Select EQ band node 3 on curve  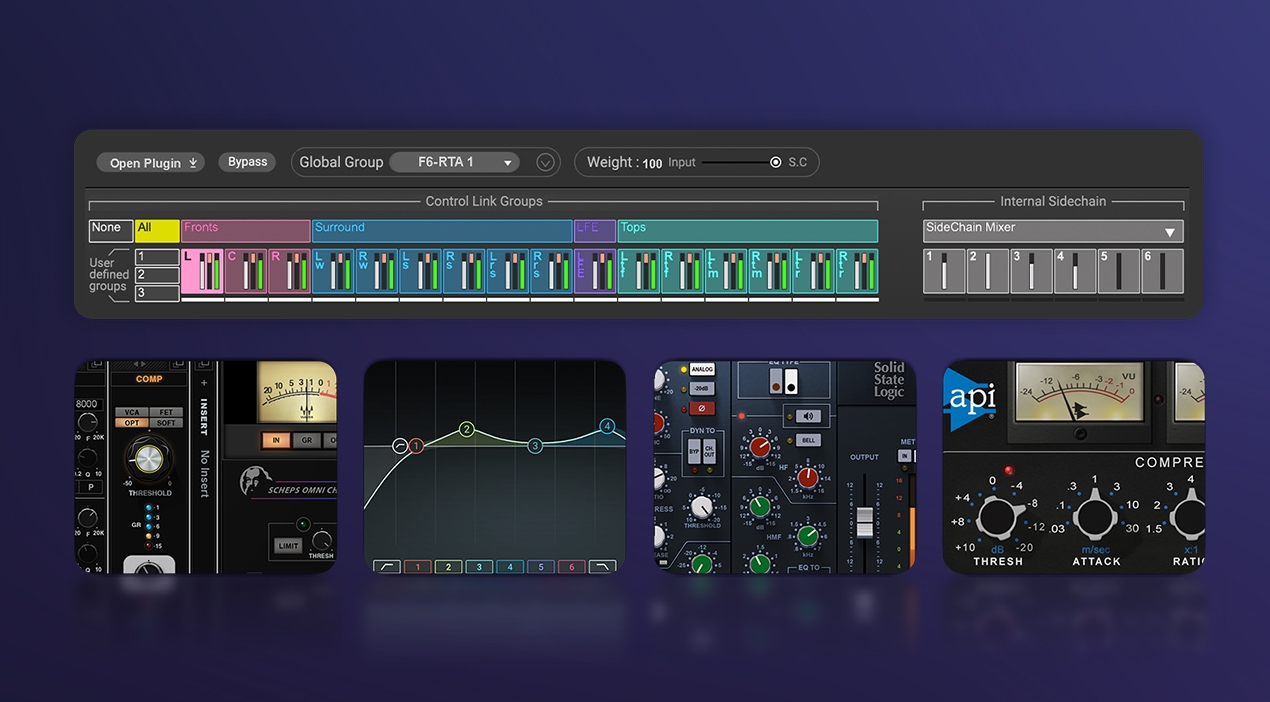pyautogui.click(x=535, y=445)
